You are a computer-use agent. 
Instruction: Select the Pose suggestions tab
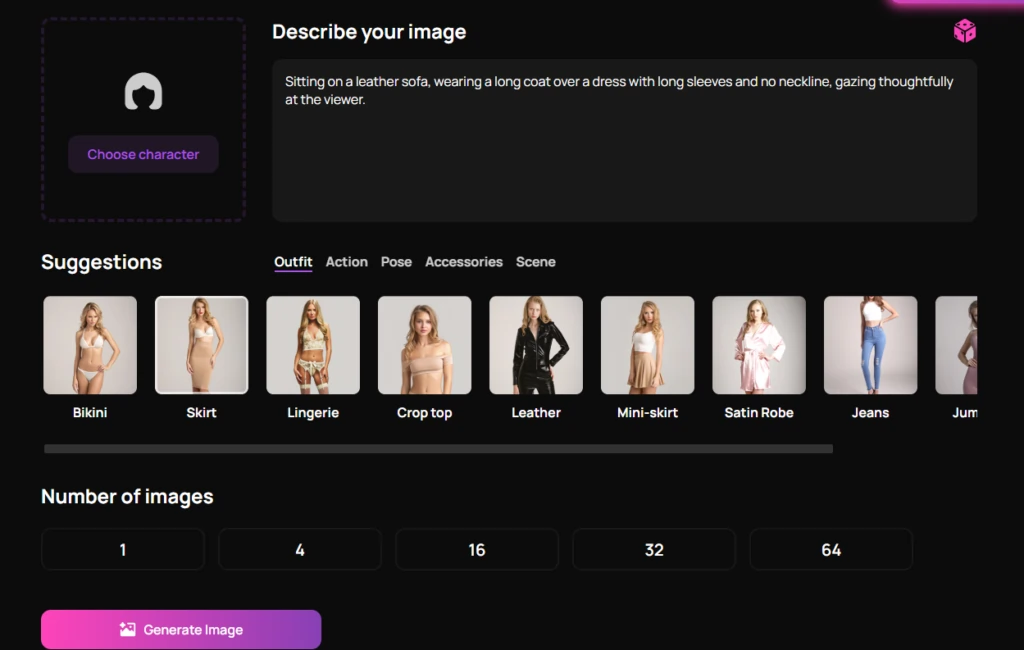(396, 262)
